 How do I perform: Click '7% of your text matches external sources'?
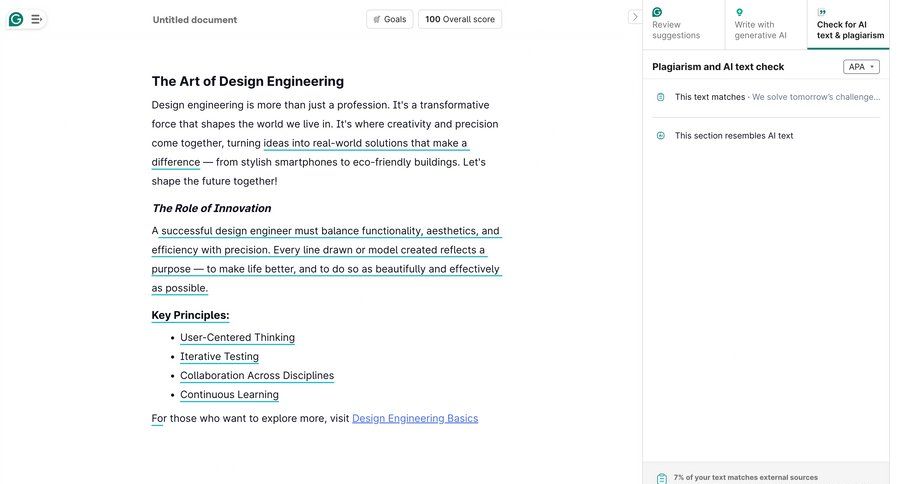pyautogui.click(x=746, y=477)
